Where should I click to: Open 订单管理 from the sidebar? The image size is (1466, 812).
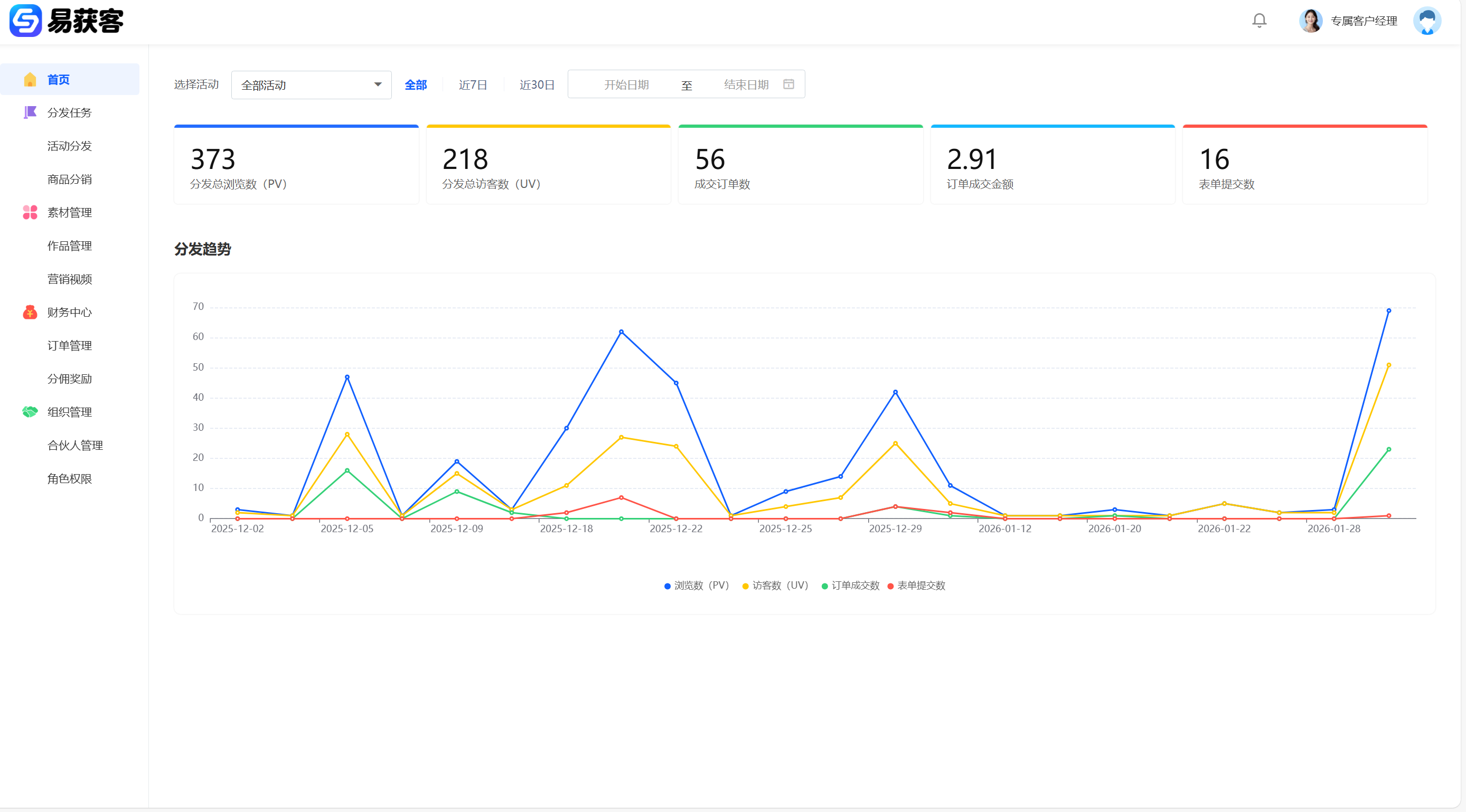pos(69,345)
